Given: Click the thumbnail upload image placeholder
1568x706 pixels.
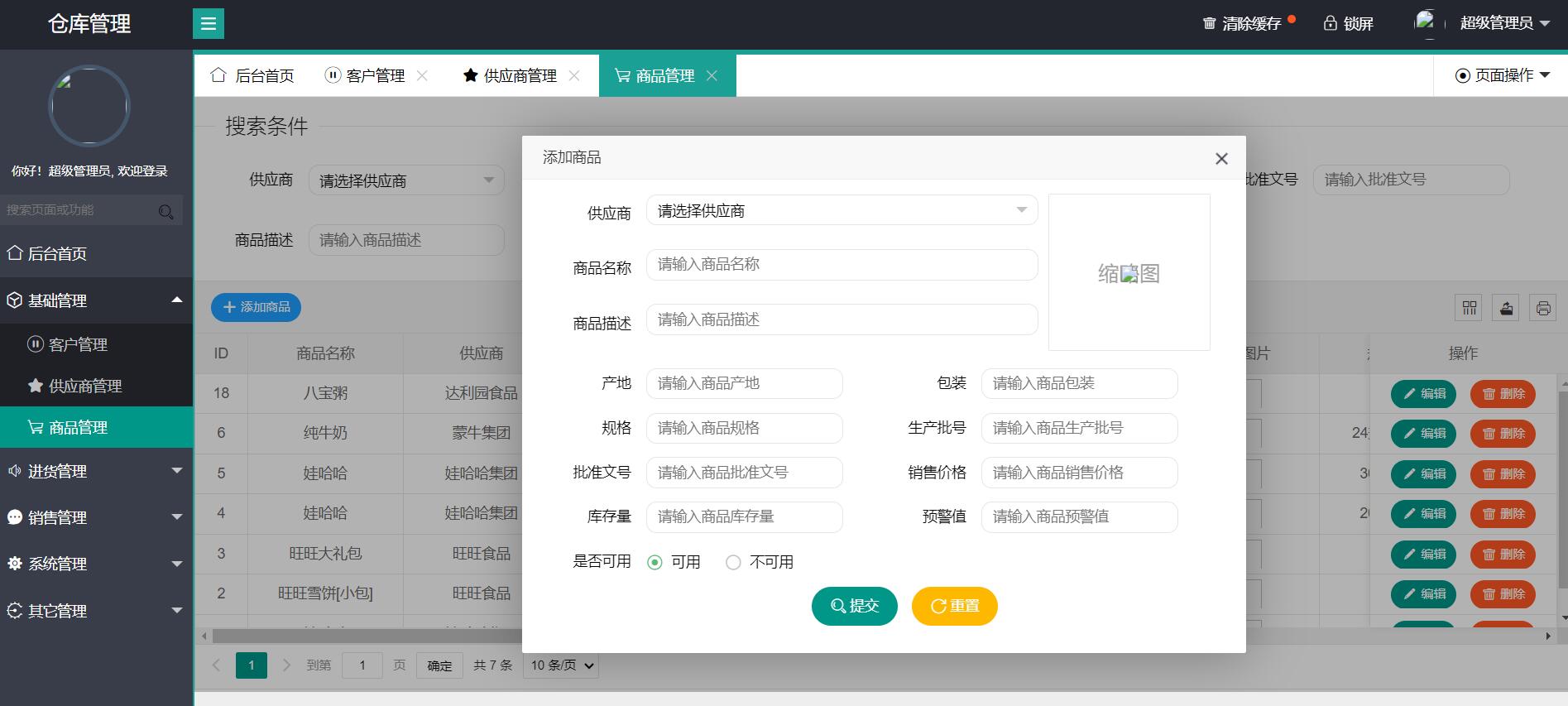Looking at the screenshot, I should coord(1129,272).
